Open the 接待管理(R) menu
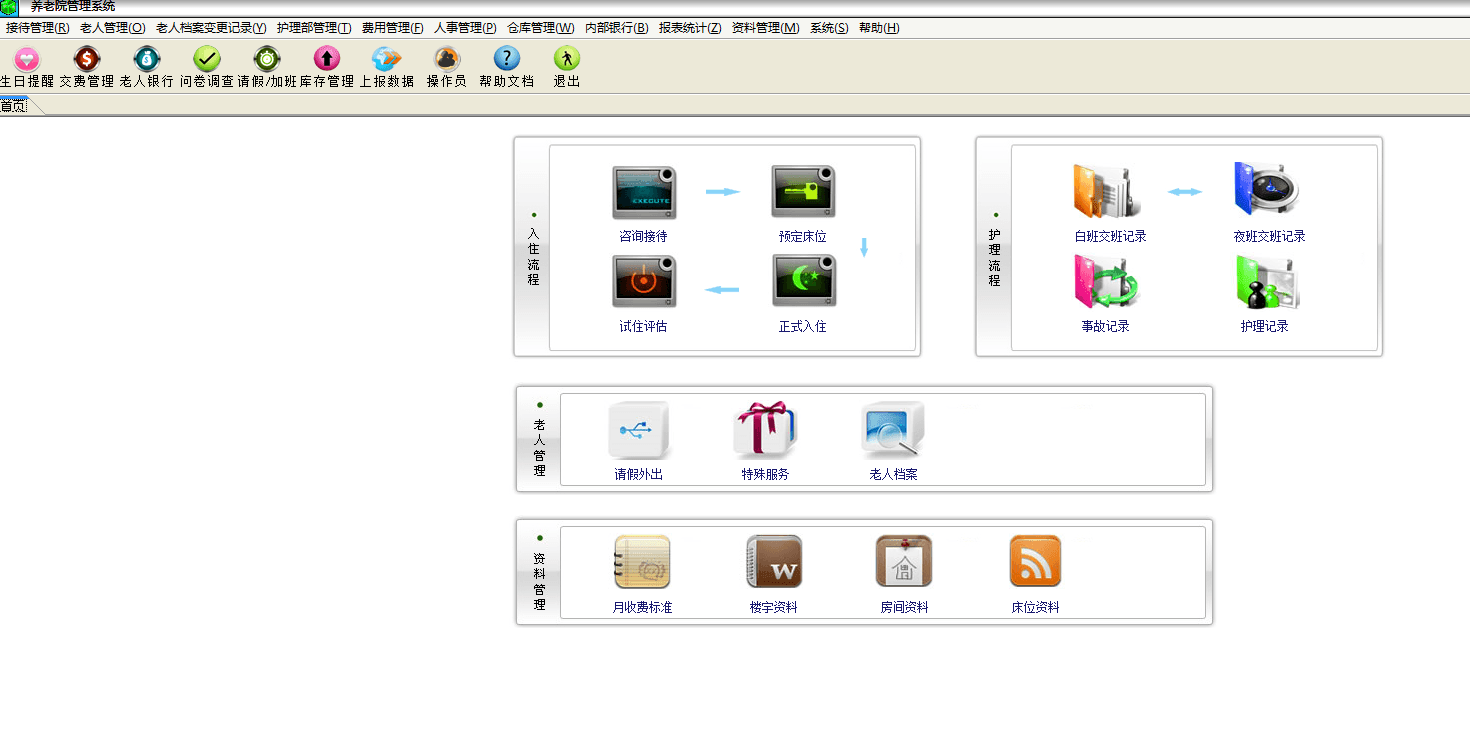The width and height of the screenshot is (1470, 749). [x=38, y=28]
